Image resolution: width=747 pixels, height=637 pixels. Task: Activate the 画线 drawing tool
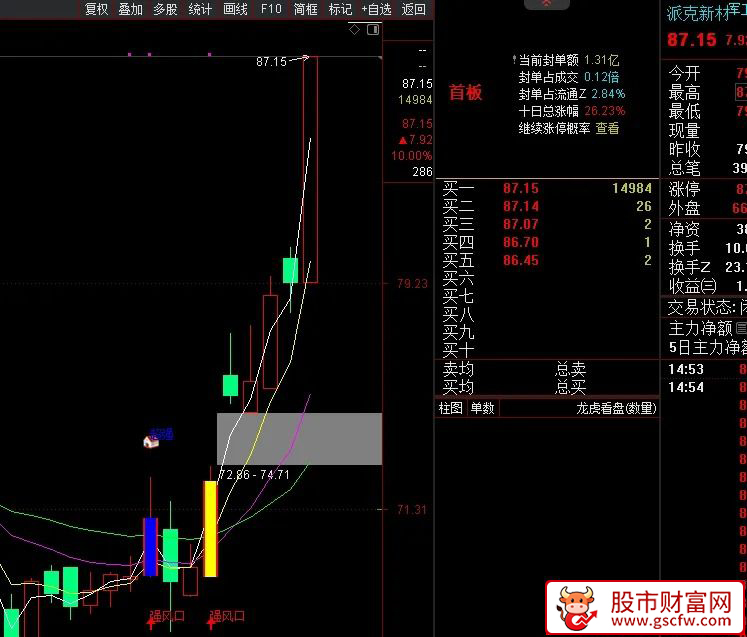[x=235, y=9]
